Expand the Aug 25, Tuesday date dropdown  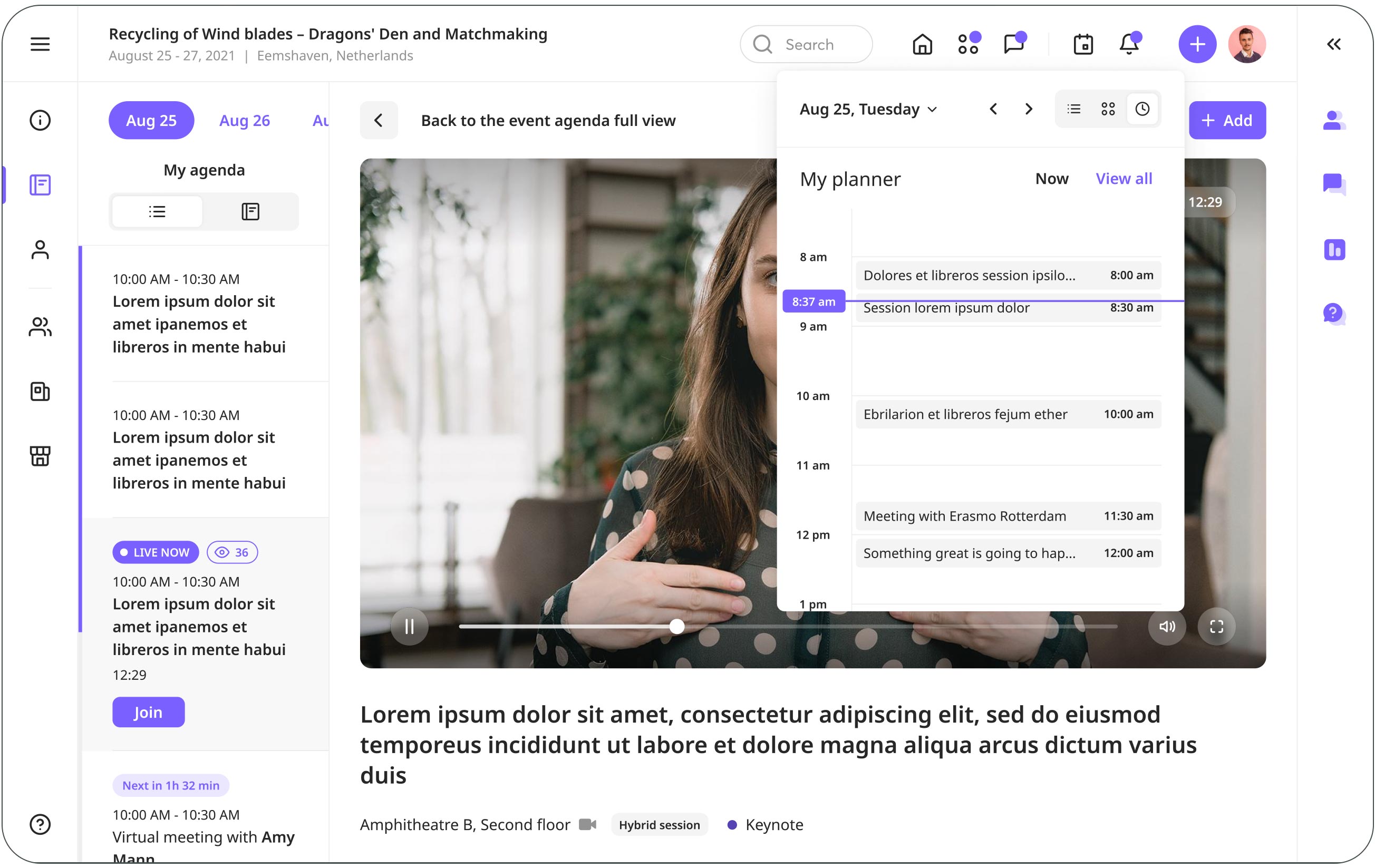click(x=868, y=109)
